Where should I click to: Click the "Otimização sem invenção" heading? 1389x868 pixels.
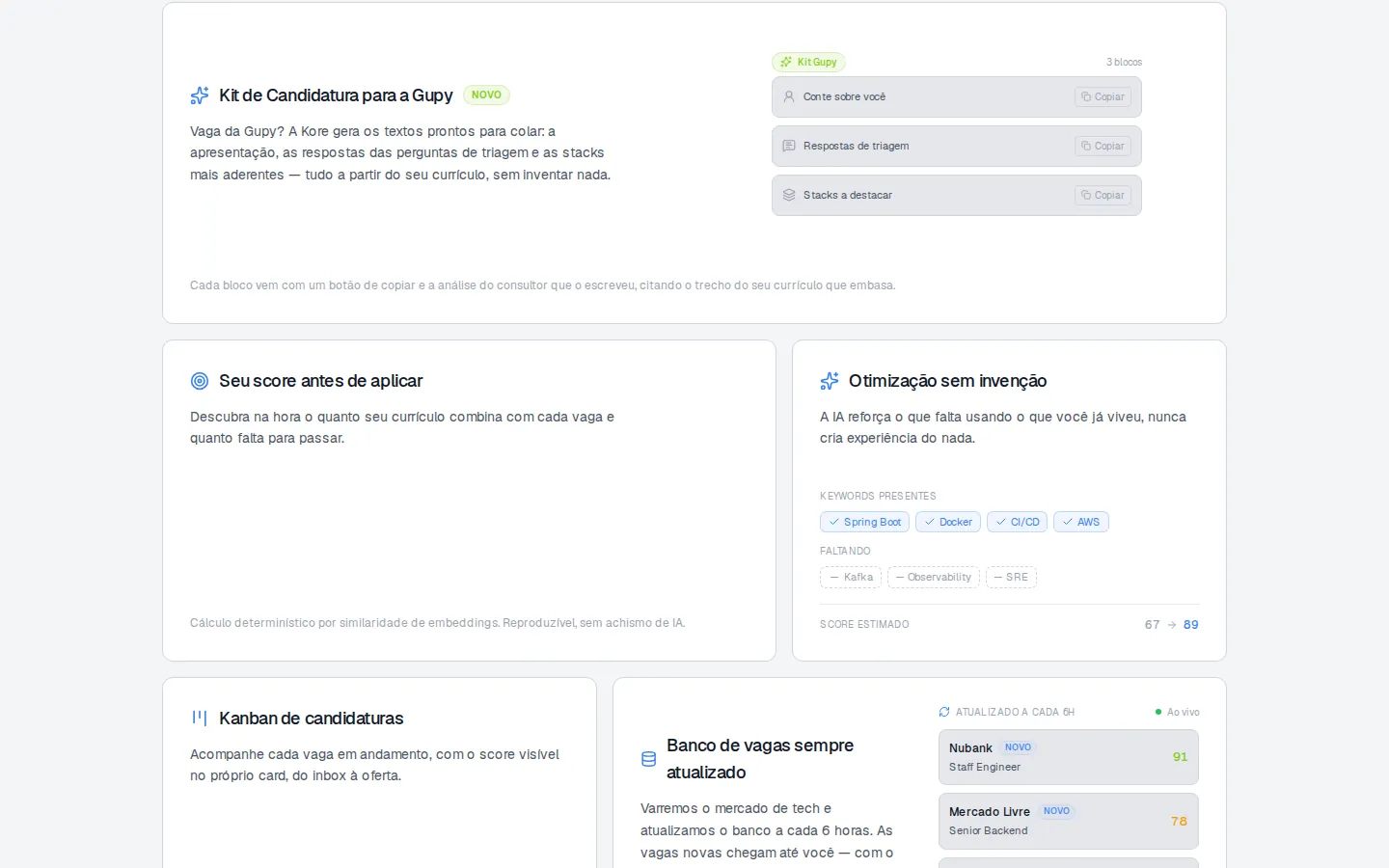tap(948, 381)
